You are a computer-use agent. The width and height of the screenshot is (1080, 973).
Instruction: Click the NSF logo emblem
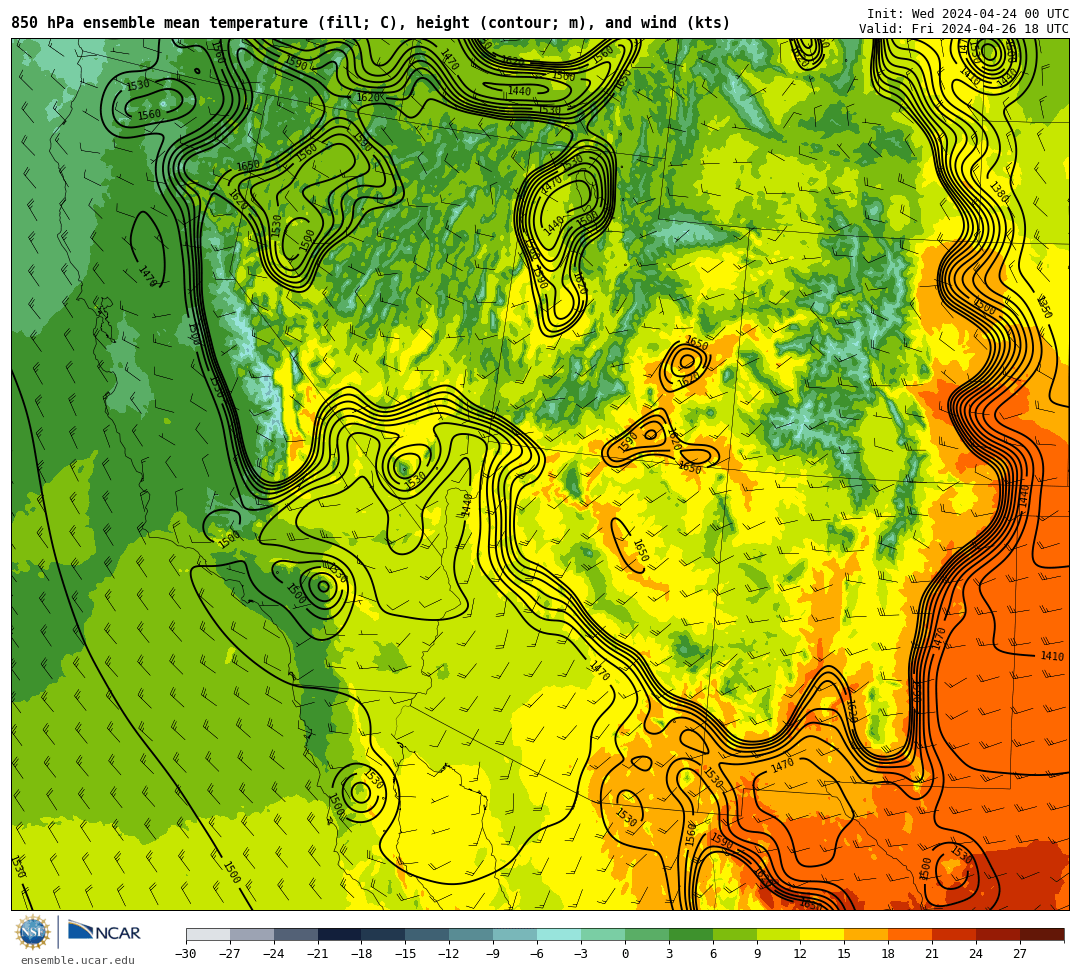(33, 932)
